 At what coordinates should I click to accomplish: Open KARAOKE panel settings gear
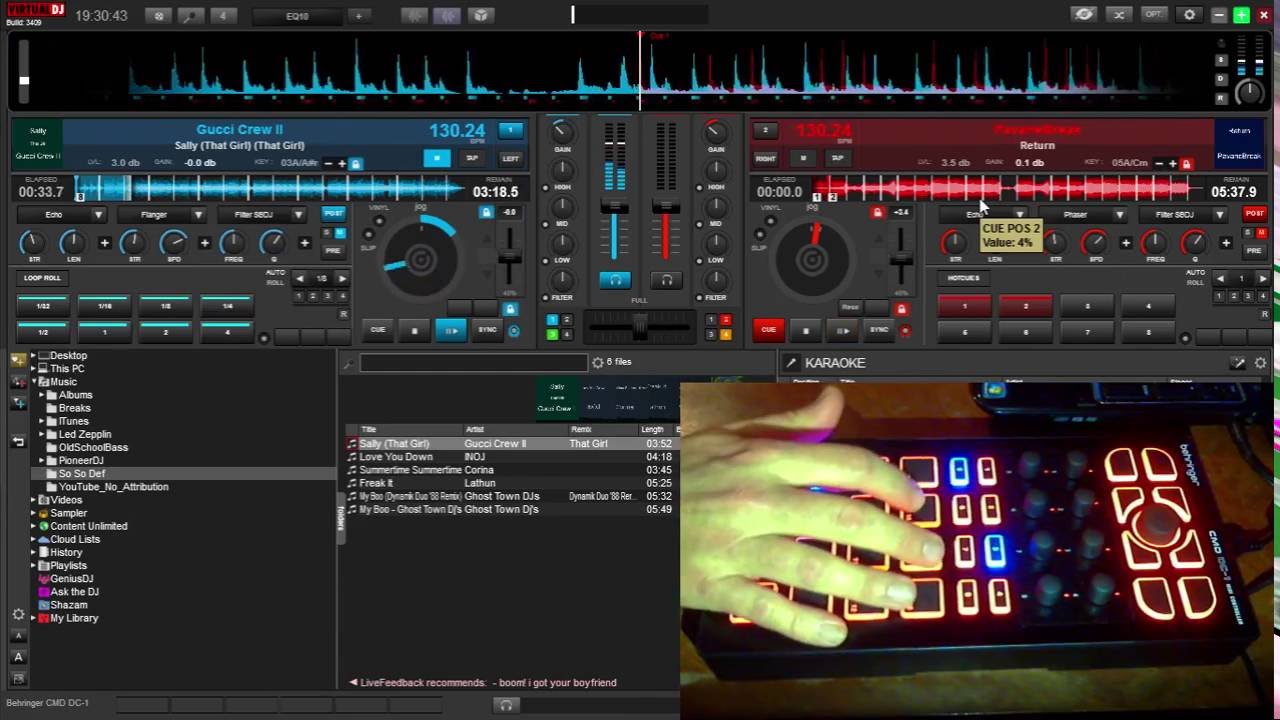coord(1260,363)
